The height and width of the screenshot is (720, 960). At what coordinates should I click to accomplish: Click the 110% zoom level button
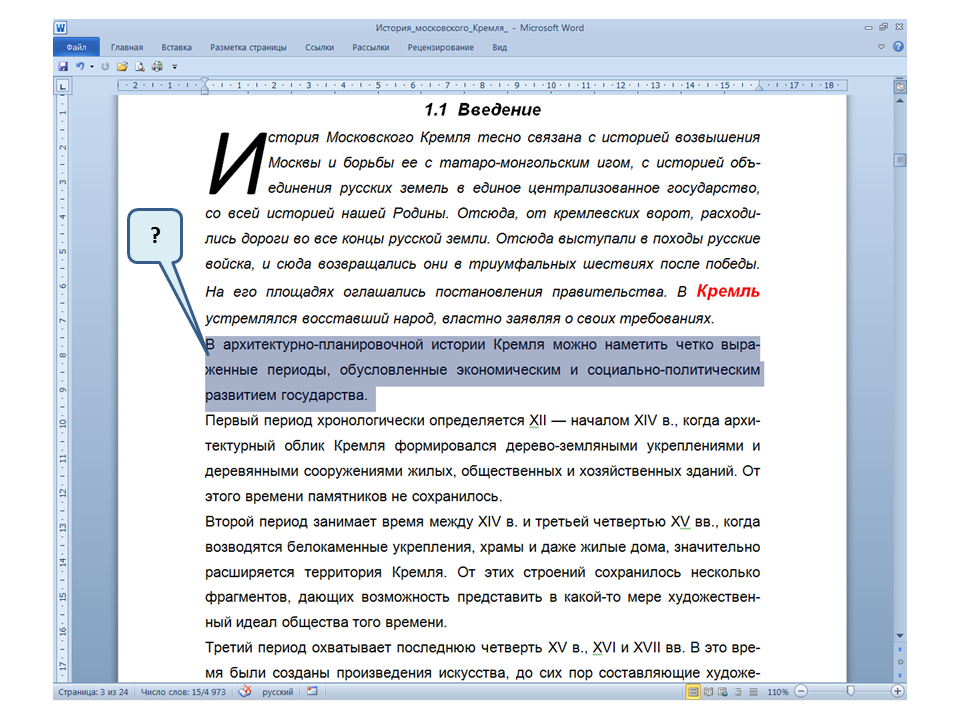[778, 691]
